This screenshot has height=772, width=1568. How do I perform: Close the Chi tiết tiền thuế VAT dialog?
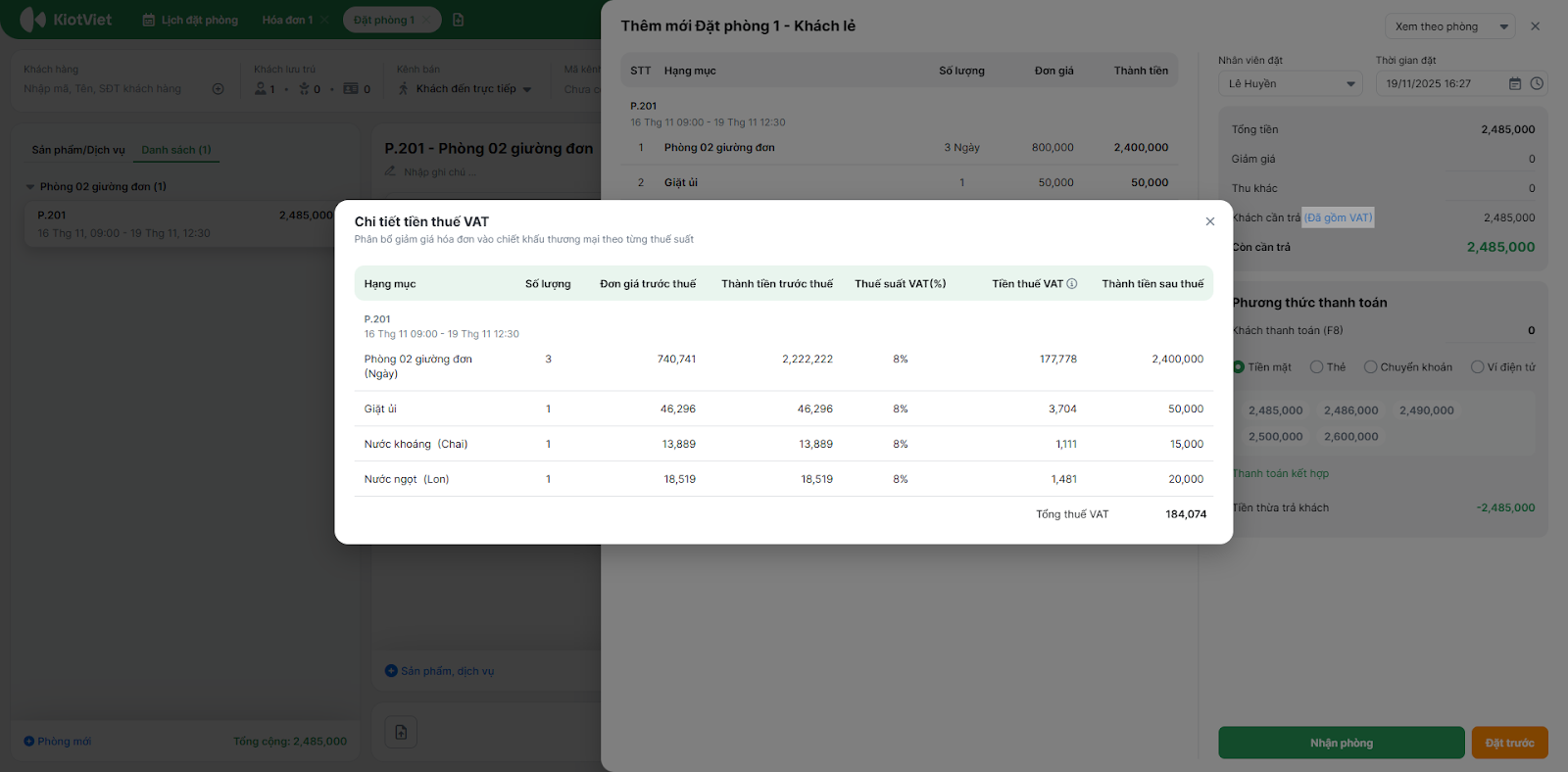coord(1210,221)
